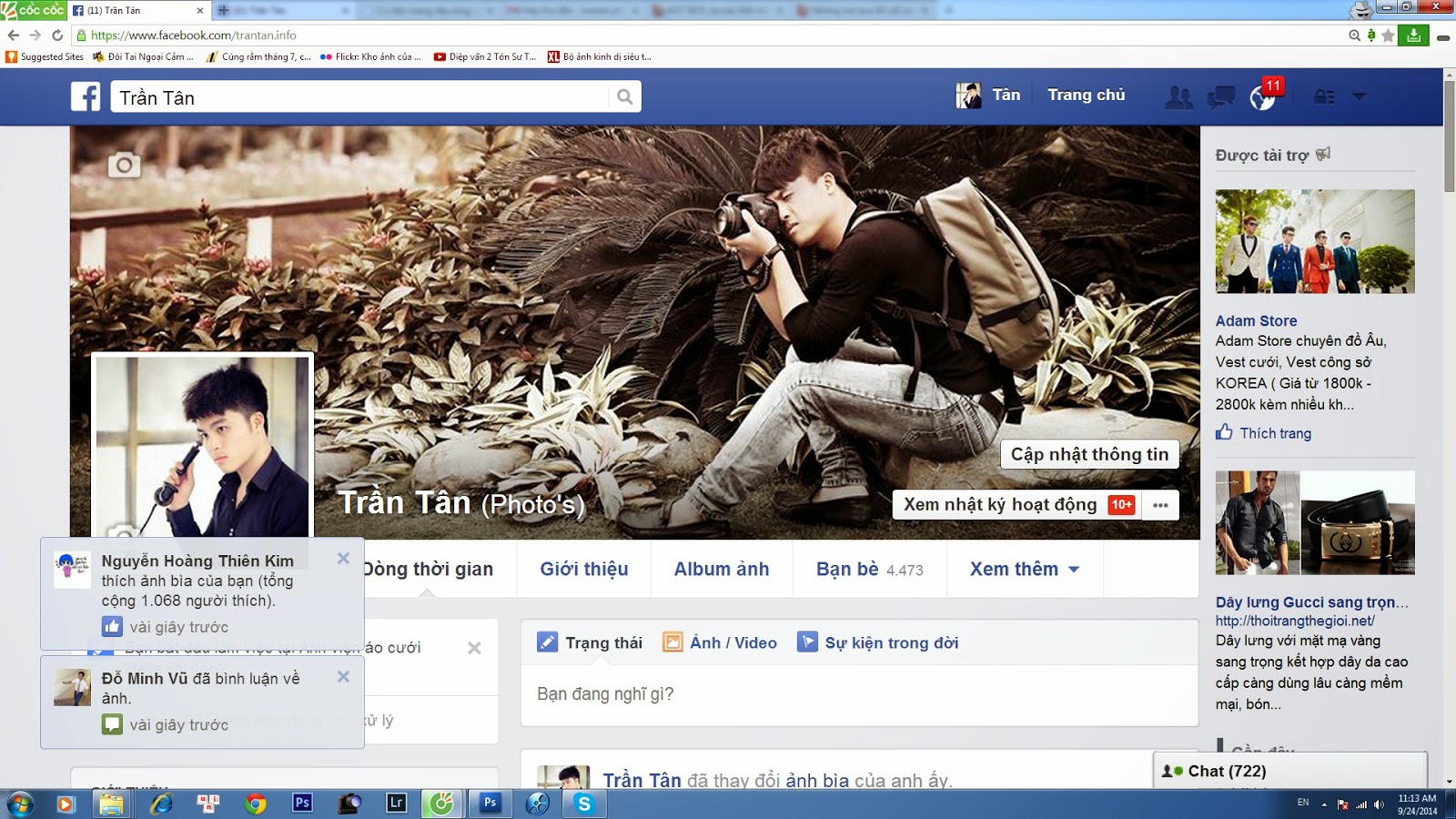1456x819 pixels.
Task: Select Ảnh / Video composer option
Action: 720,642
